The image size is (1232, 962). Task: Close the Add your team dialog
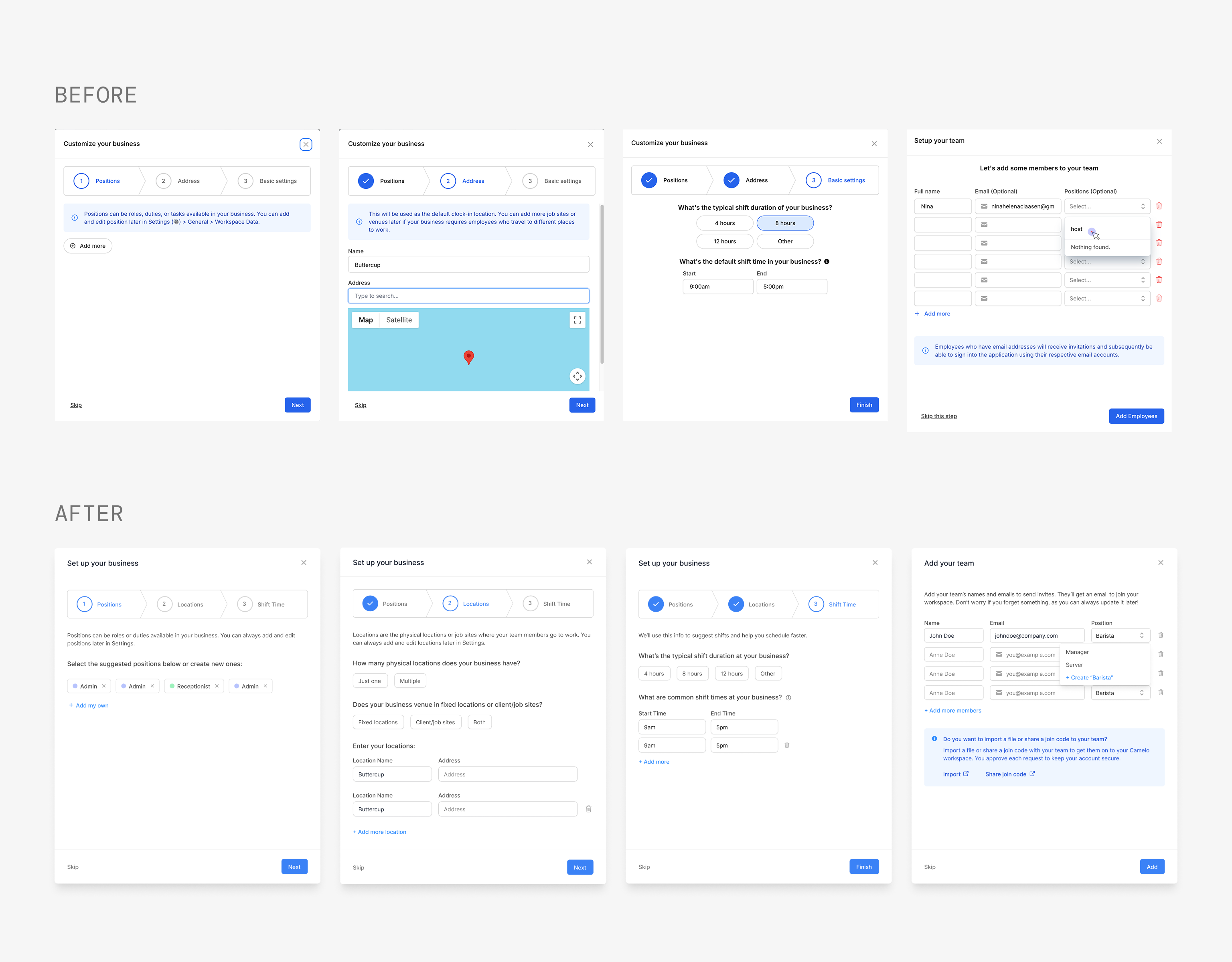[1160, 563]
